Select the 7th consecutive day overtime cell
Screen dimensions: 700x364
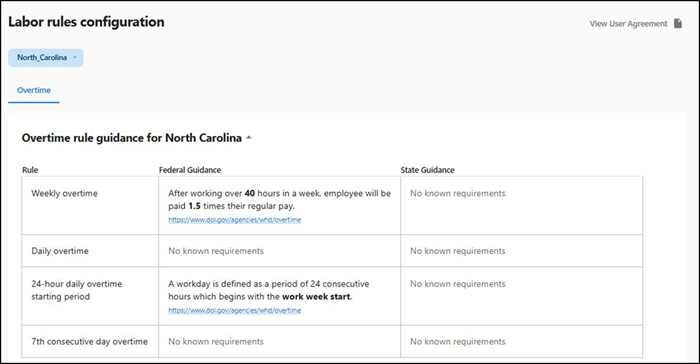click(x=90, y=341)
